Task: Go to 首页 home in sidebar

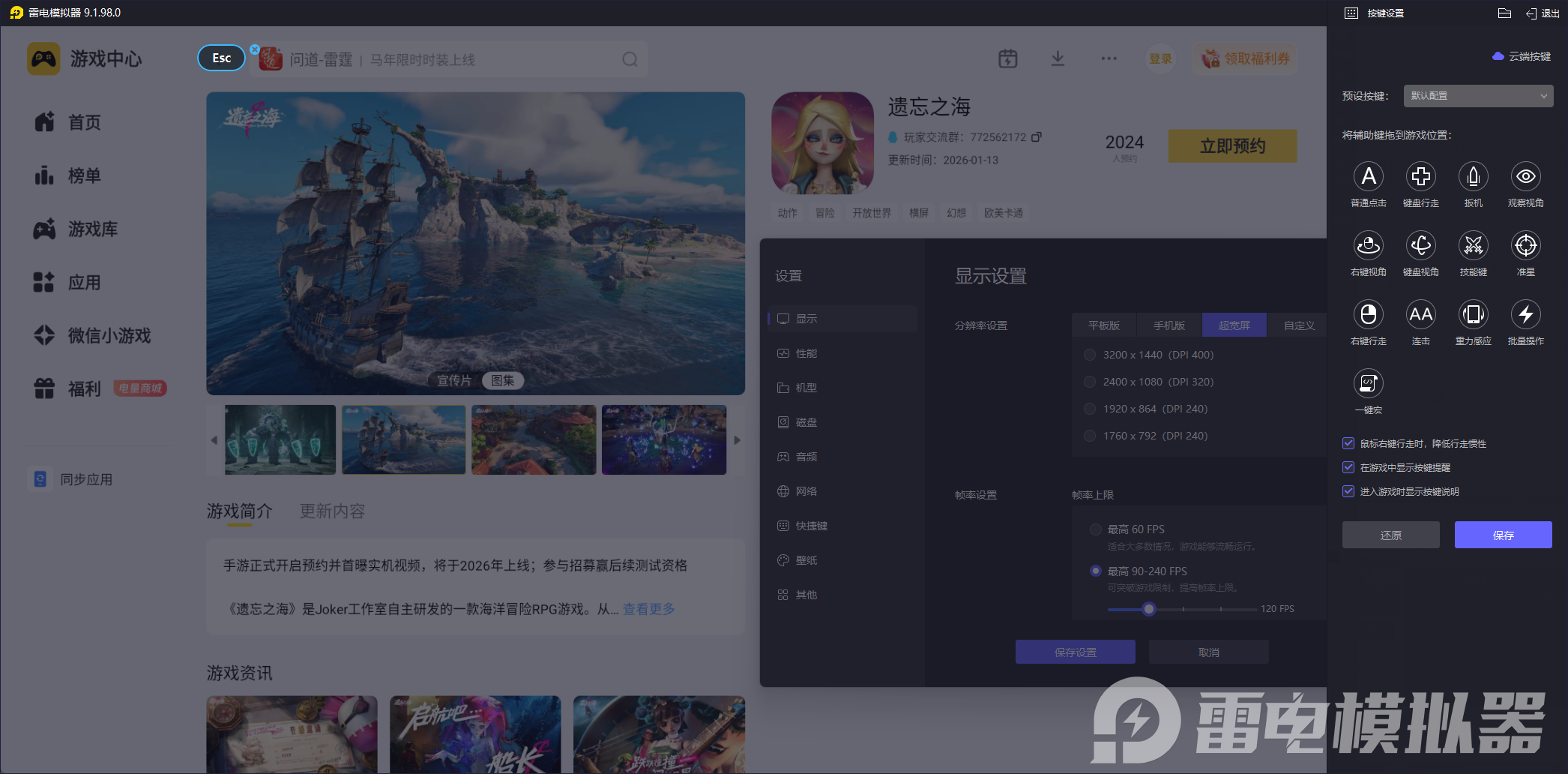Action: pyautogui.click(x=67, y=122)
